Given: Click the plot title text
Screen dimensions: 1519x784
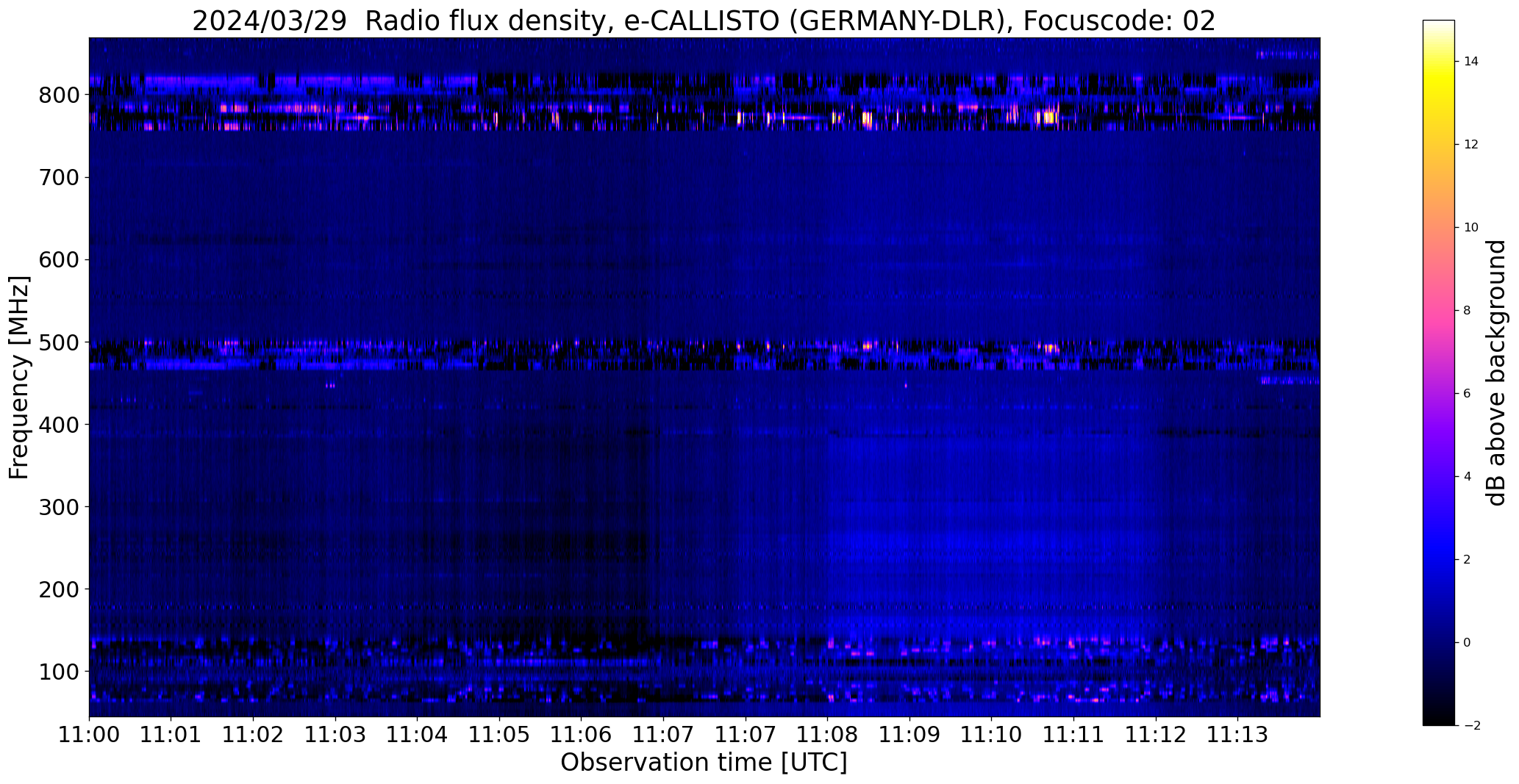Looking at the screenshot, I should click(704, 21).
